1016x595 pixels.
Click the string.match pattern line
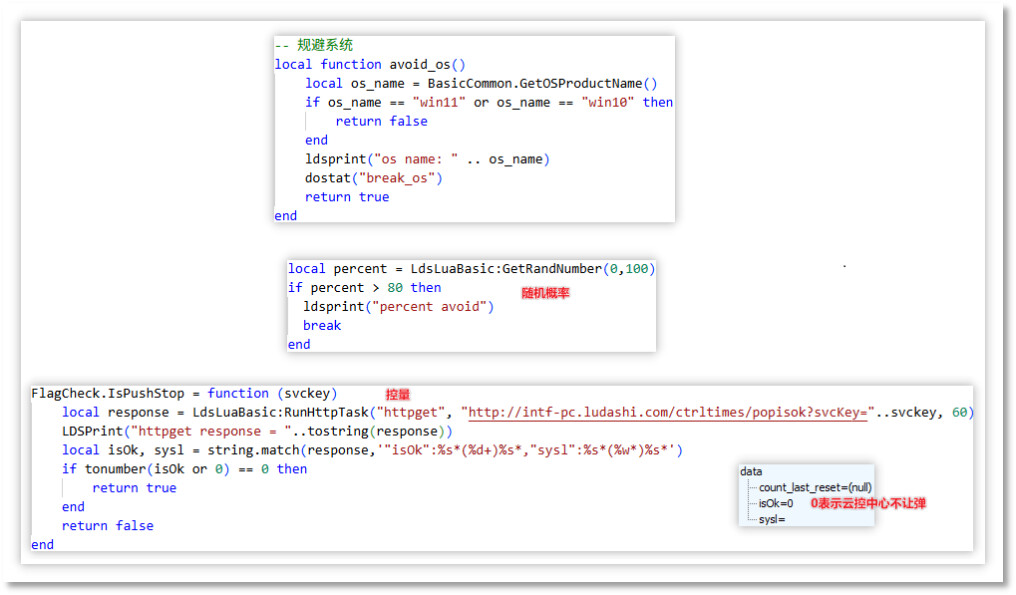tap(372, 450)
